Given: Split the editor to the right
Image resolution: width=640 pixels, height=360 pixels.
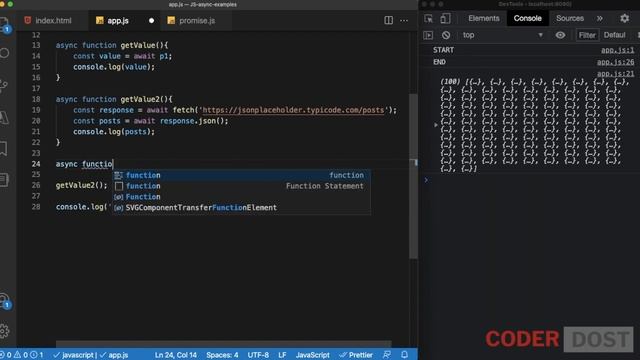Looking at the screenshot, I should pyautogui.click(x=389, y=20).
